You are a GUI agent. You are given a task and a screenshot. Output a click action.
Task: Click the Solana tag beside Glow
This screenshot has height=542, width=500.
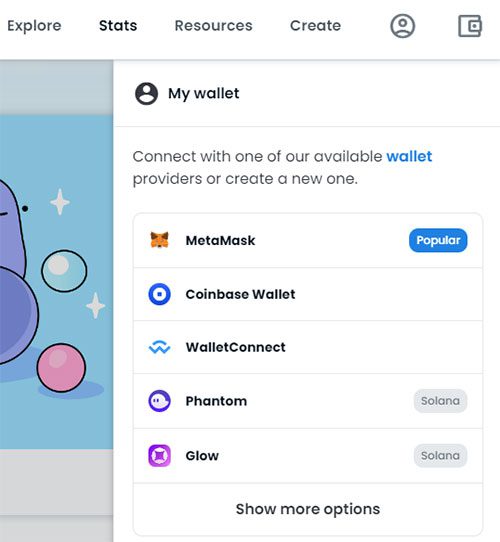click(440, 456)
